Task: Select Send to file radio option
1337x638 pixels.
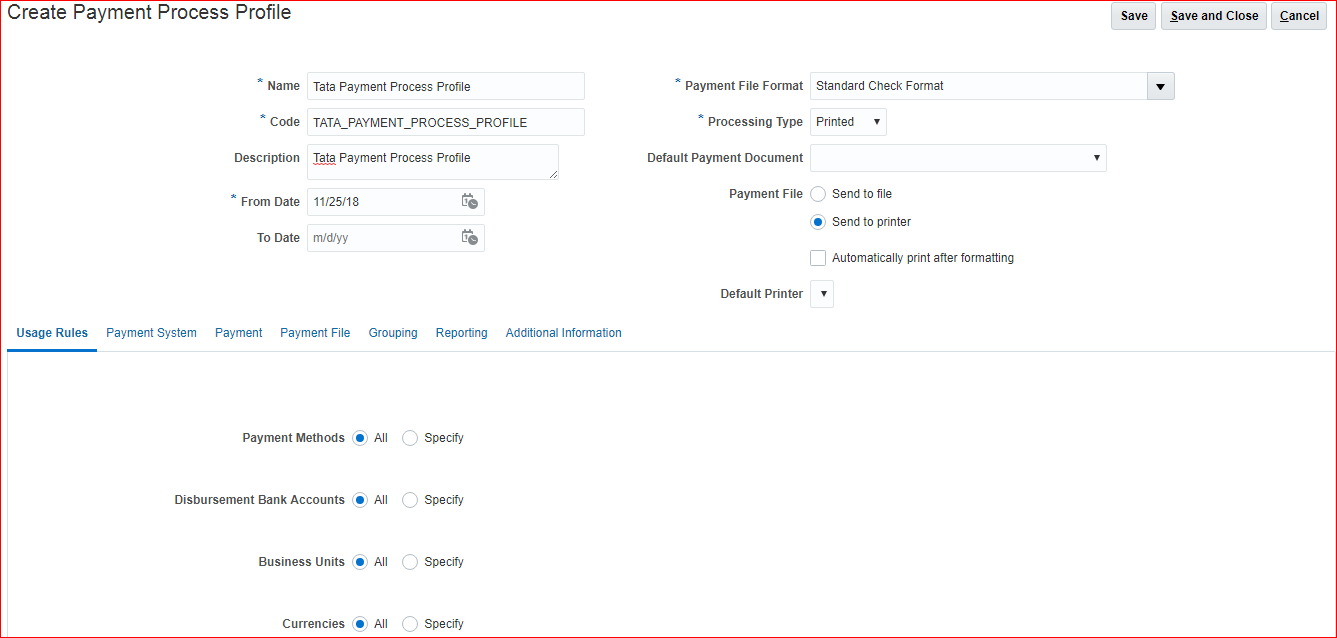Action: [818, 194]
